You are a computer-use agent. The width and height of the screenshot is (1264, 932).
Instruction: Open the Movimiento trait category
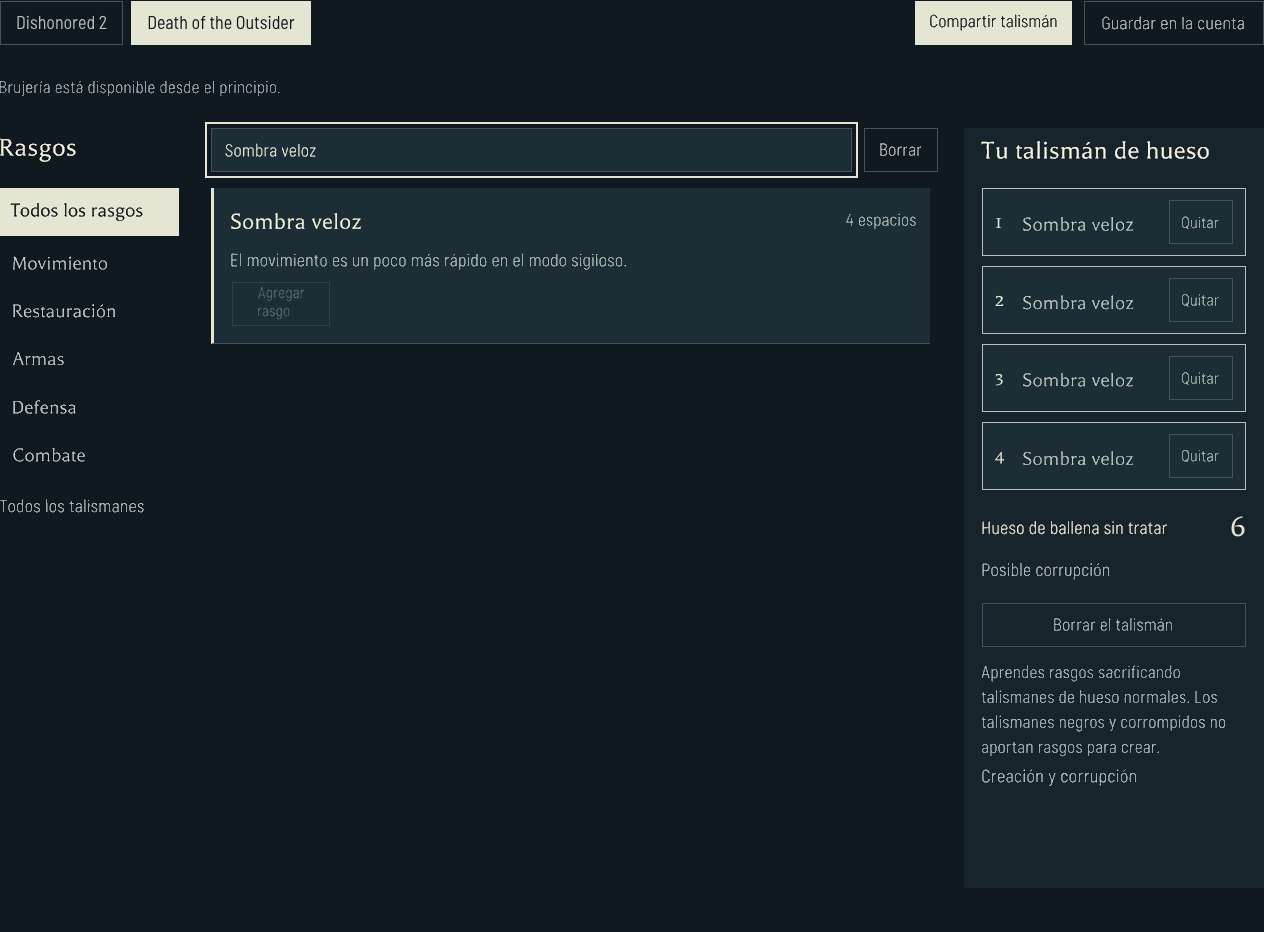60,263
